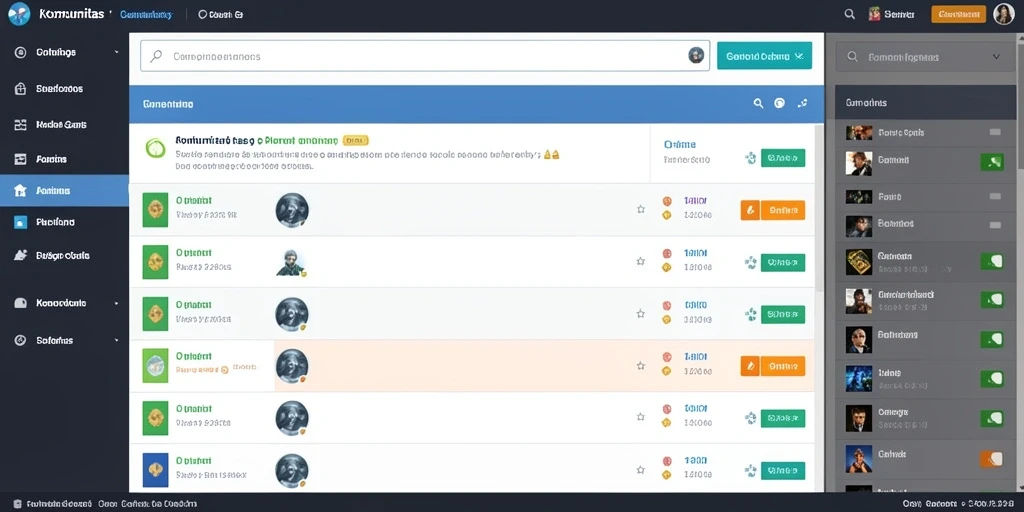Click teal gear icon in soldier row

click(x=750, y=263)
